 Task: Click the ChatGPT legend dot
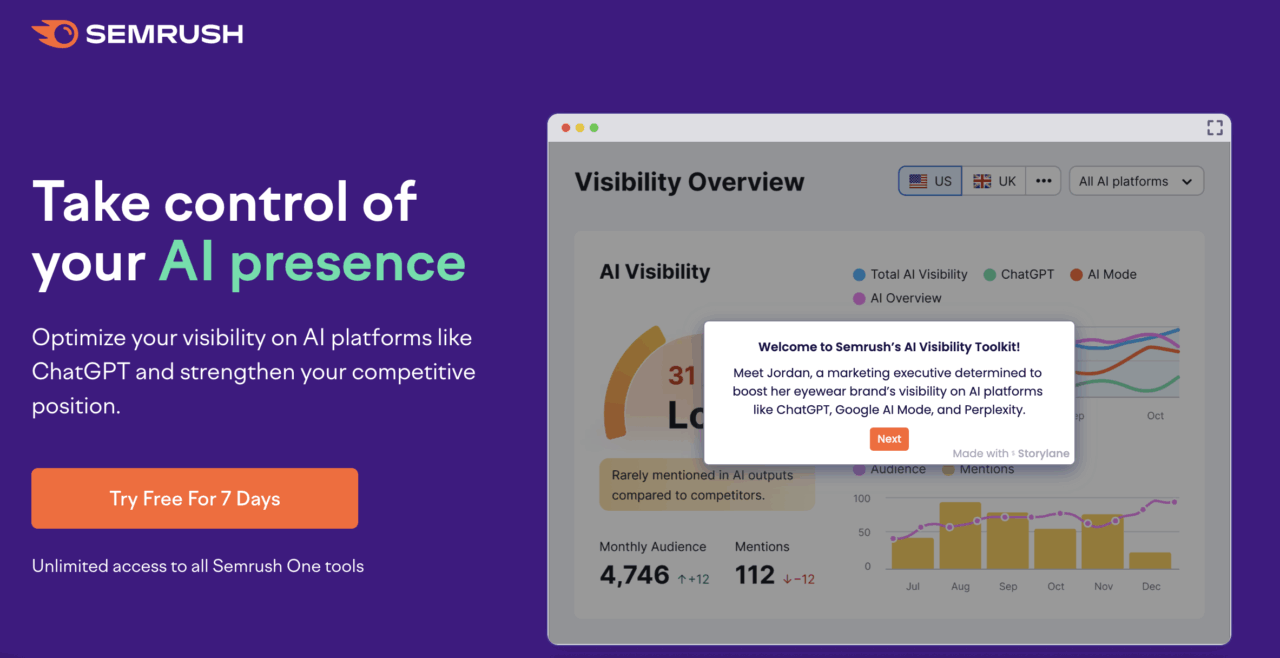click(991, 274)
